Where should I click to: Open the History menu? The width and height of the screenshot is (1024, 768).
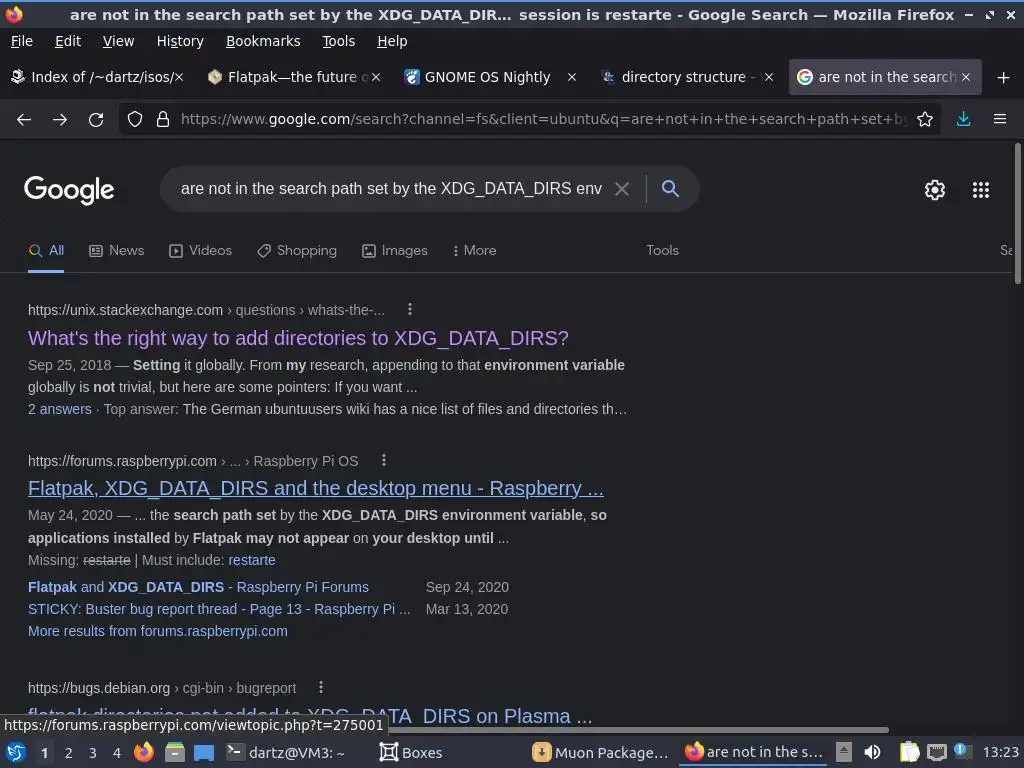(x=180, y=41)
